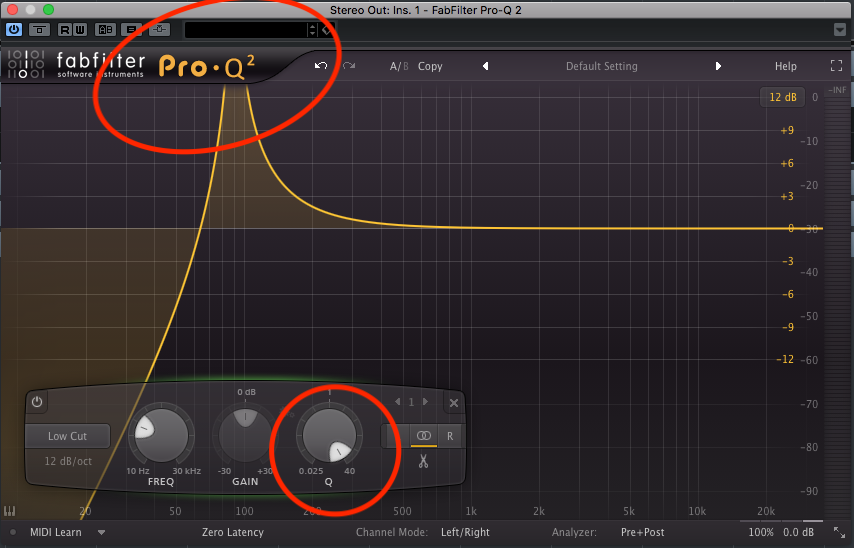Switch A/B setting in host toolbar

(x=105, y=29)
